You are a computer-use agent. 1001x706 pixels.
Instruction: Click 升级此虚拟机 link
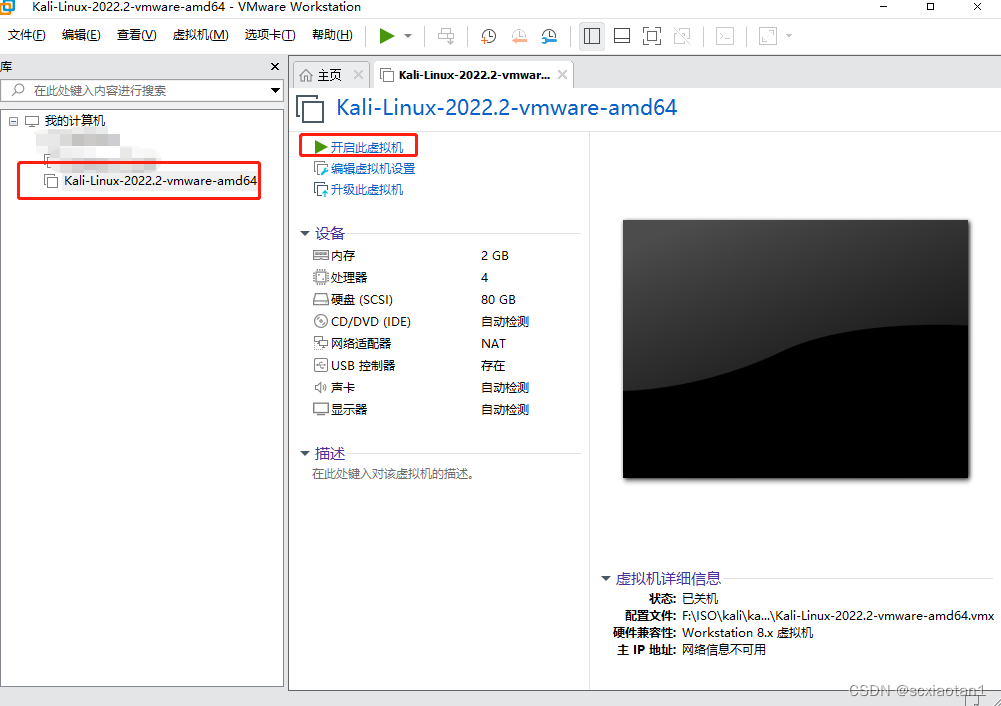[366, 190]
